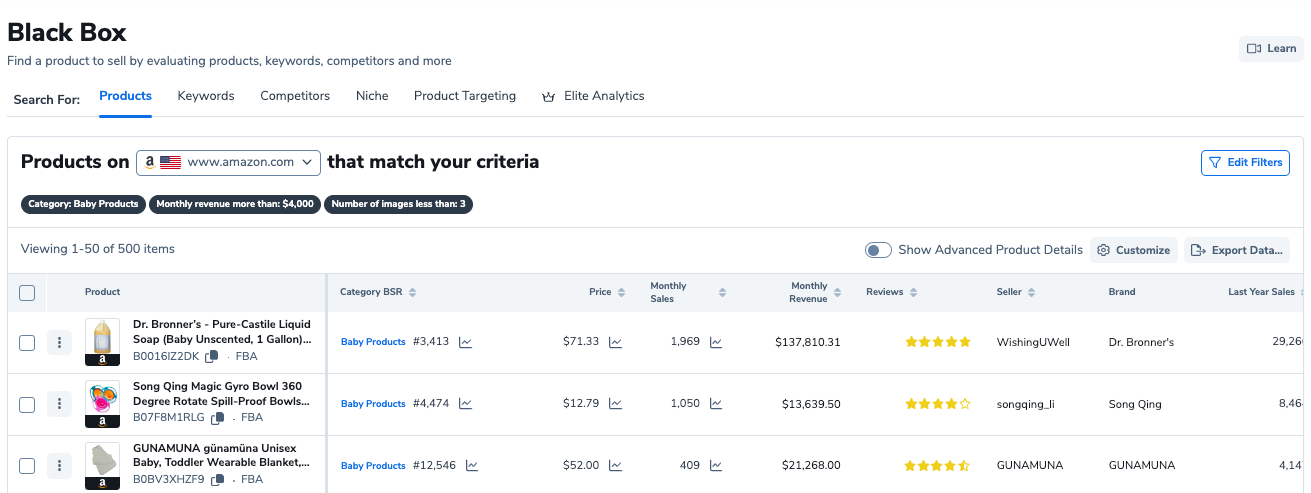
Task: Copy ASIN B0016IZ2DK with the copy icon
Action: 212,357
